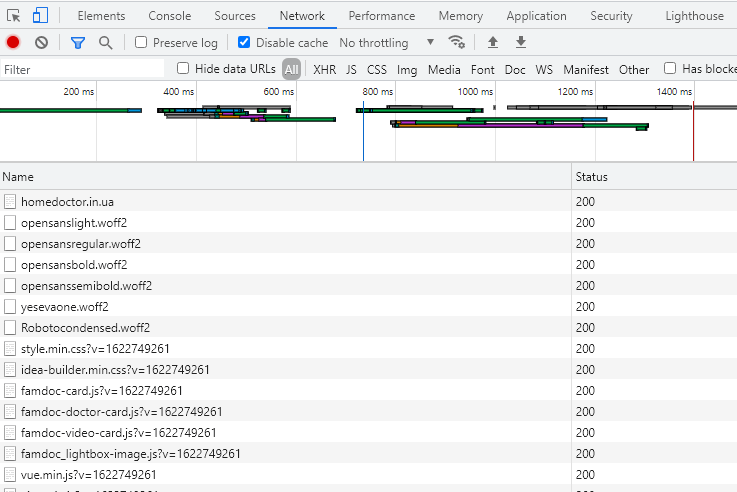The width and height of the screenshot is (737, 492).
Task: Select the famdoc-video-card.js request
Action: point(368,433)
